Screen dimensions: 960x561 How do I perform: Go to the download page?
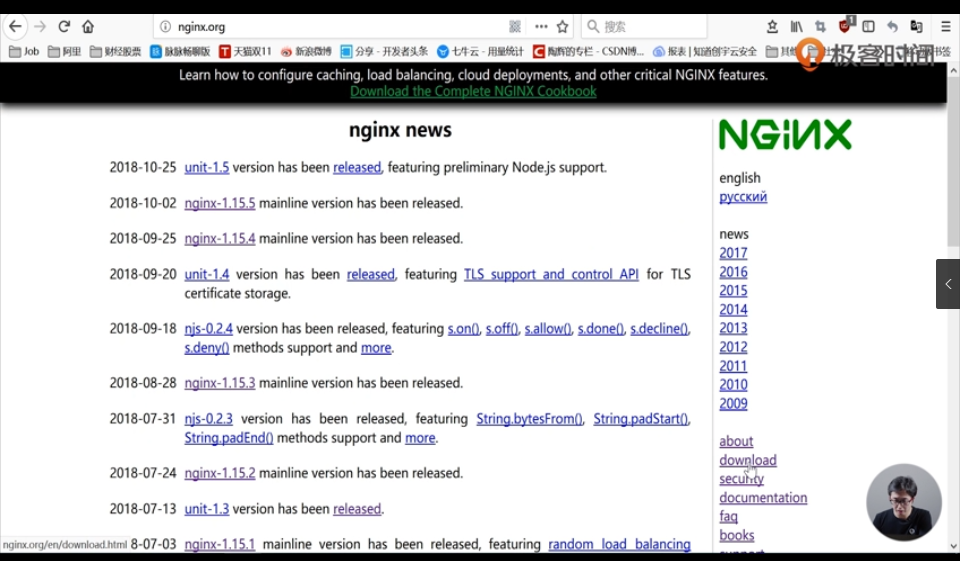click(748, 460)
